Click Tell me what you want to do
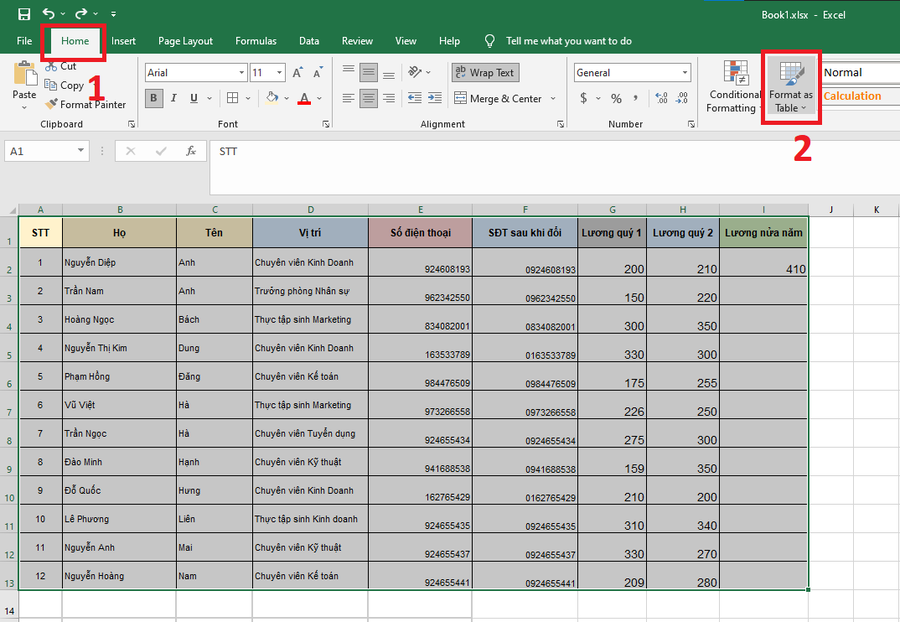 click(568, 41)
